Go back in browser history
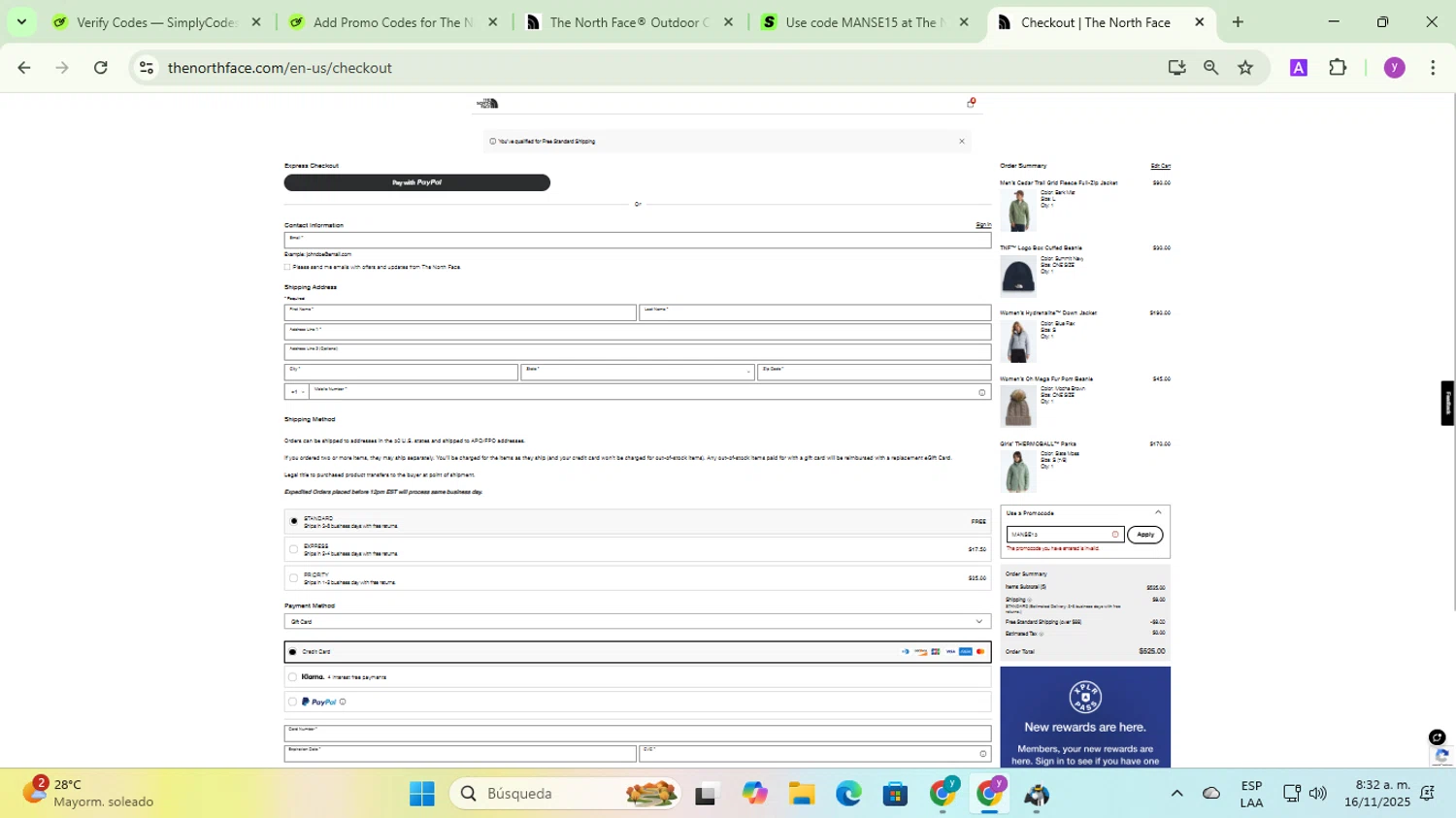Image resolution: width=1456 pixels, height=818 pixels. 24,68
